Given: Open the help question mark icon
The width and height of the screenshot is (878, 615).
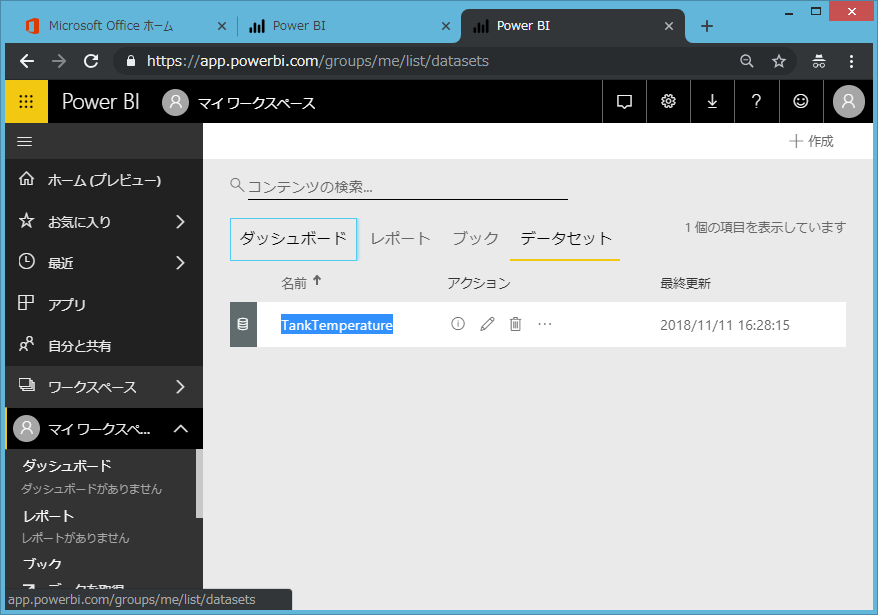Looking at the screenshot, I should pyautogui.click(x=756, y=101).
